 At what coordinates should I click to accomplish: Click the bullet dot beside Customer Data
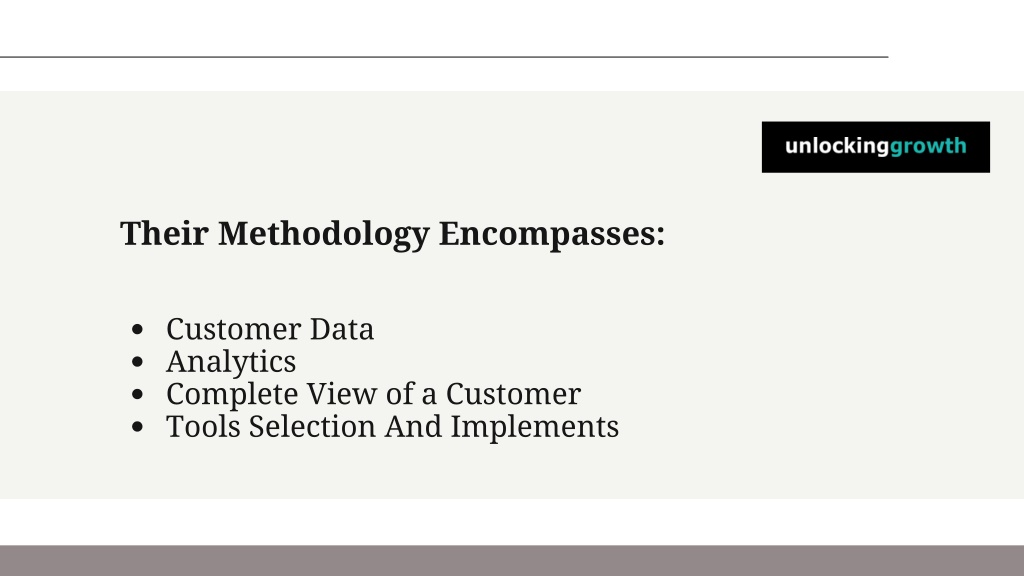[137, 330]
